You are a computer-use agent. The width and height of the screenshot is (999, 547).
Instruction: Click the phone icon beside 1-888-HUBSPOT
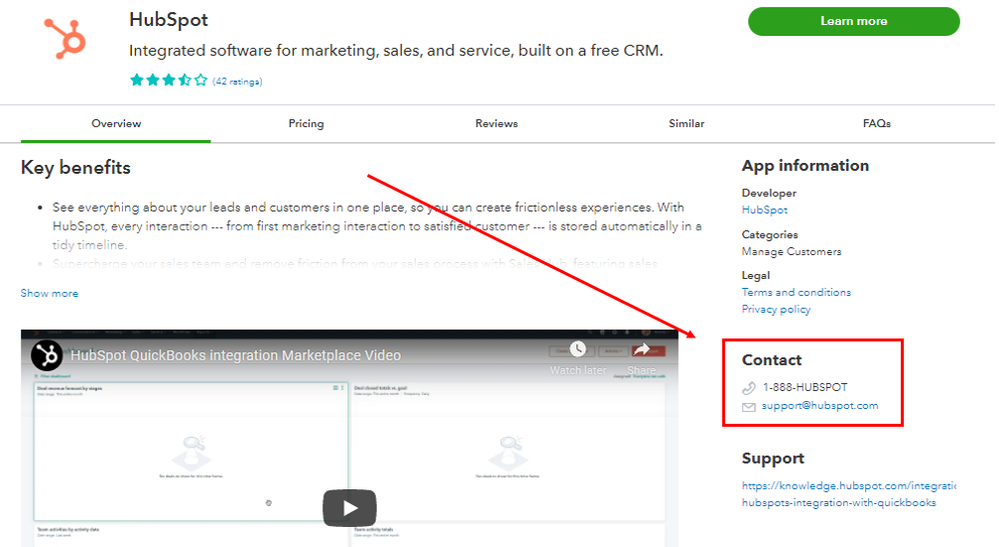tap(749, 388)
